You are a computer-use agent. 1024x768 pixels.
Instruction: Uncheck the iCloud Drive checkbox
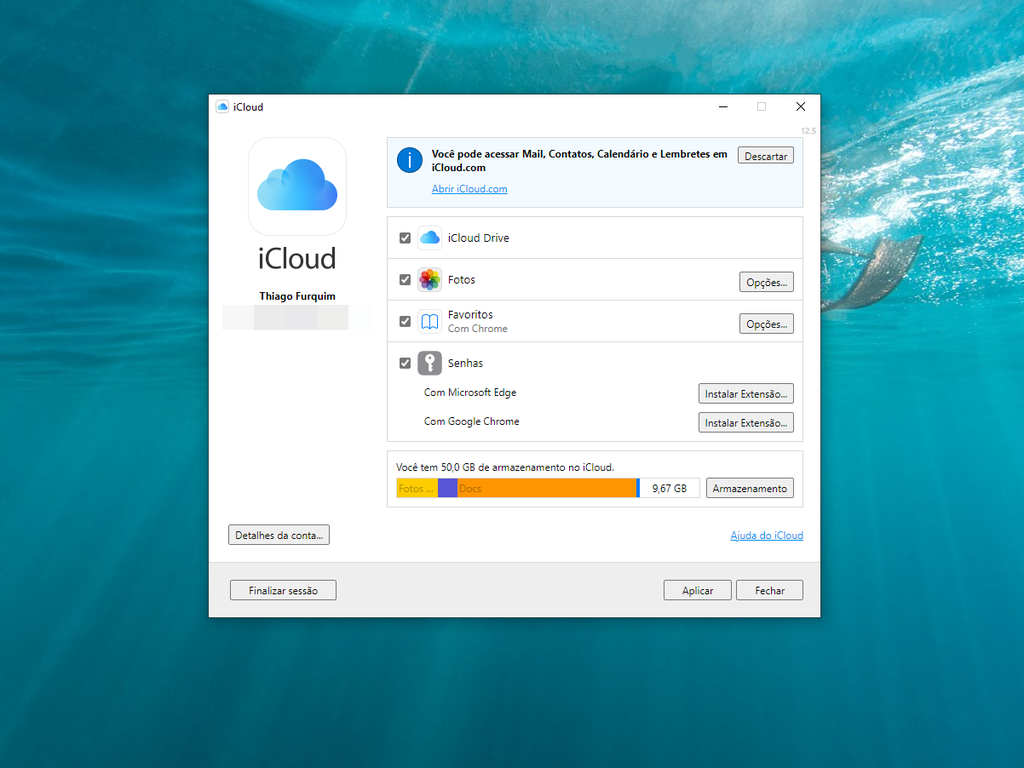405,238
